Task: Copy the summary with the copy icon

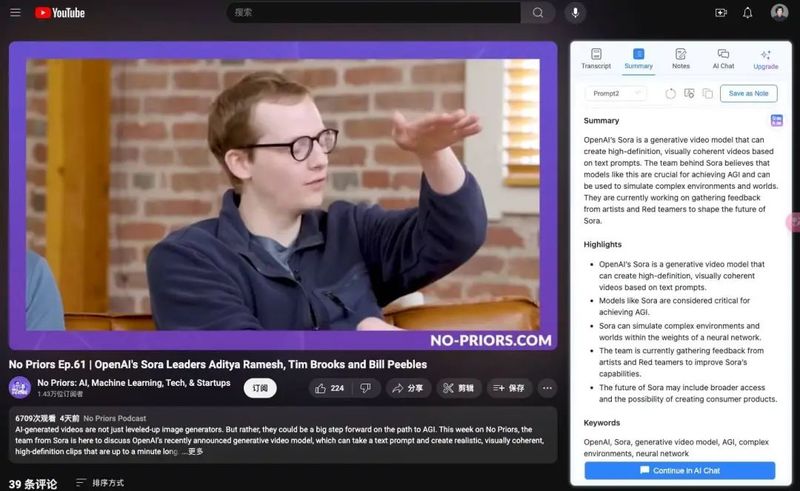Action: pos(708,93)
